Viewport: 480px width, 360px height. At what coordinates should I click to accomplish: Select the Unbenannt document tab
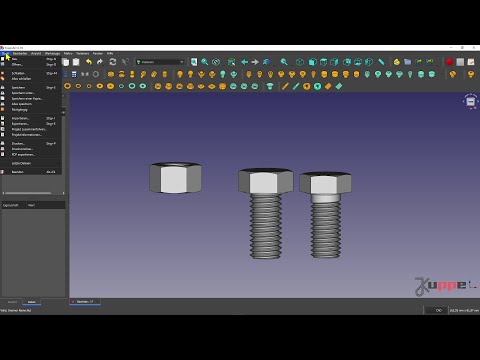tap(85, 302)
